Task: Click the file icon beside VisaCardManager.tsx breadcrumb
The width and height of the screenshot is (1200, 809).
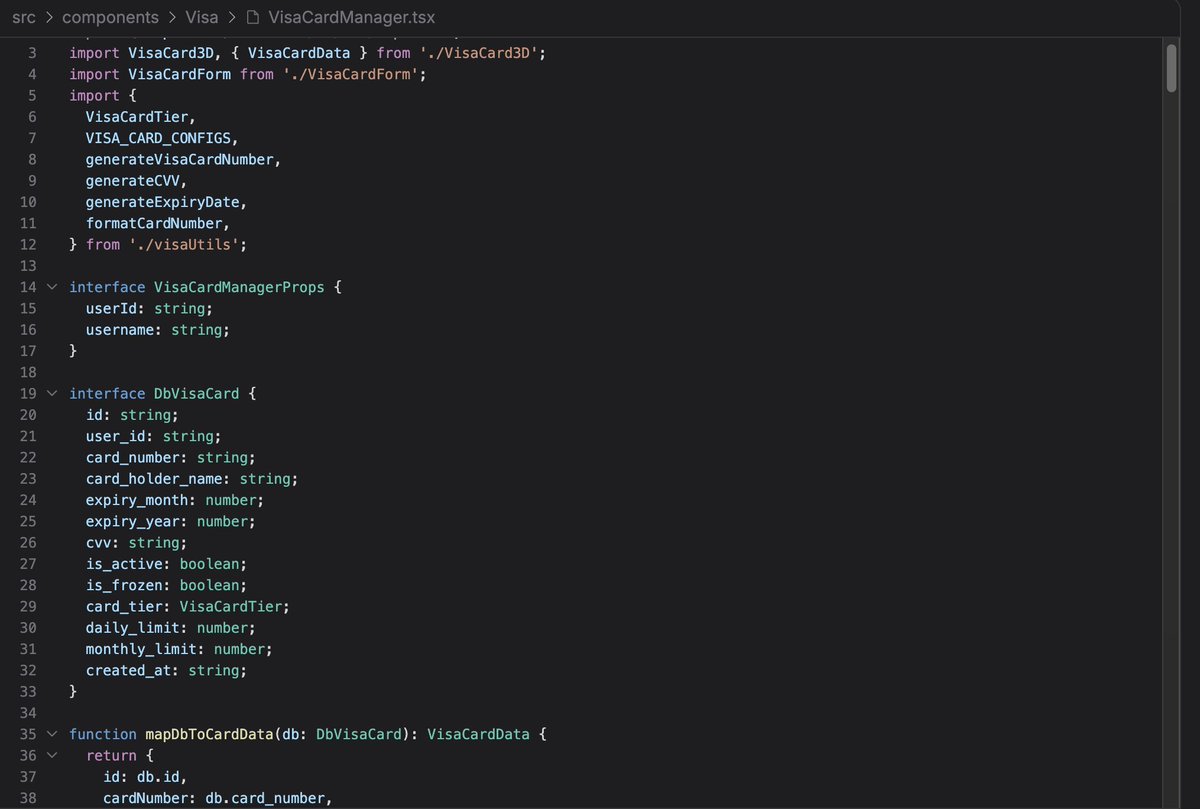Action: point(253,18)
